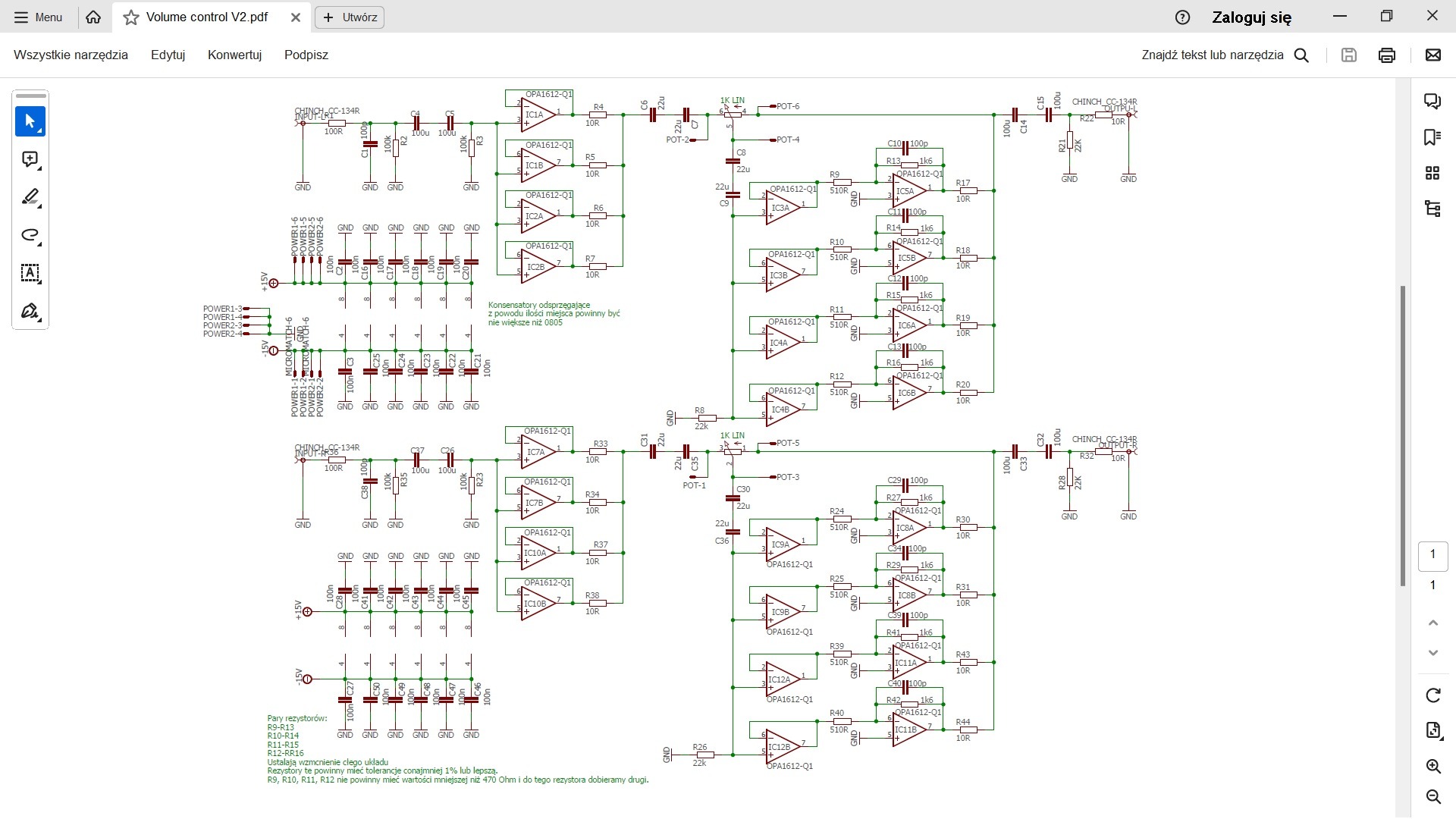Screen dimensions: 1456x819
Task: Click the 'Pary rezystorów:' note text
Action: click(297, 718)
